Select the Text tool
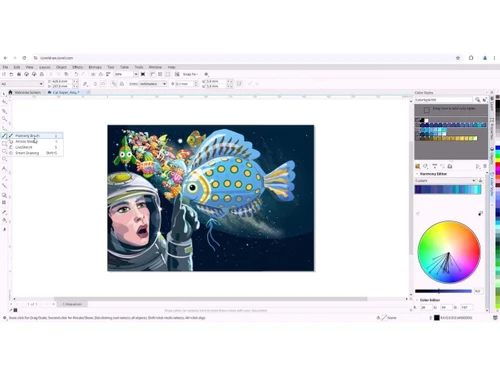 click(4, 168)
